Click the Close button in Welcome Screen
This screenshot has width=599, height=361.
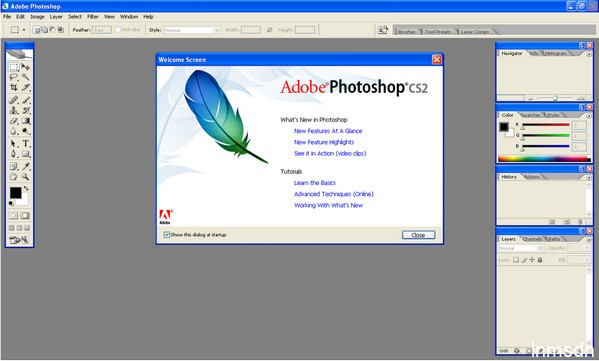418,235
